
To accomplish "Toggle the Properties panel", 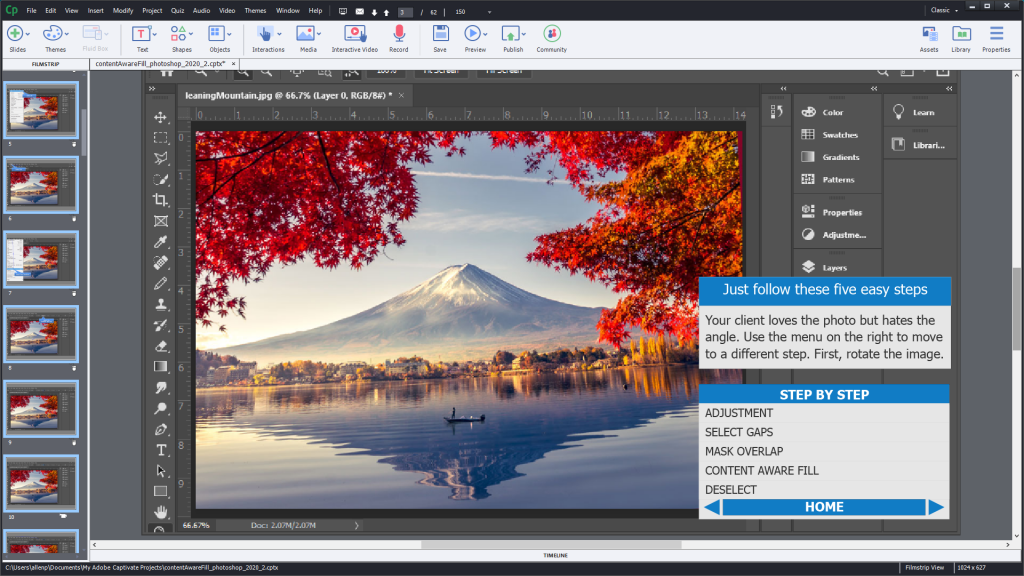I will pos(996,34).
